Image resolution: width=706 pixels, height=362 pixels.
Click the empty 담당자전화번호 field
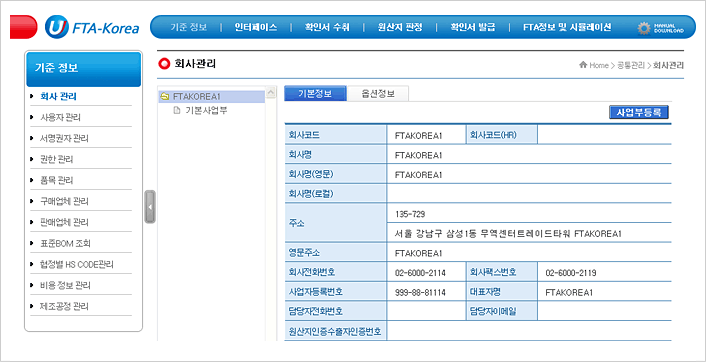point(426,311)
